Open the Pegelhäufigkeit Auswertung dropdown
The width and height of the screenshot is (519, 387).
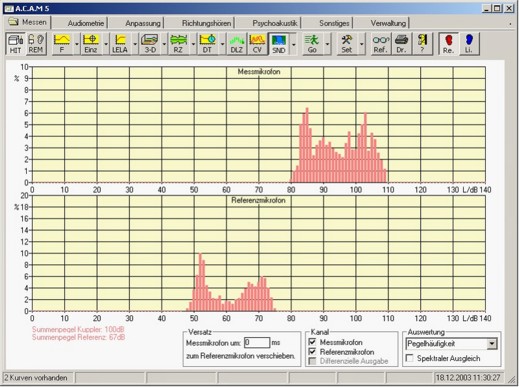pos(452,344)
